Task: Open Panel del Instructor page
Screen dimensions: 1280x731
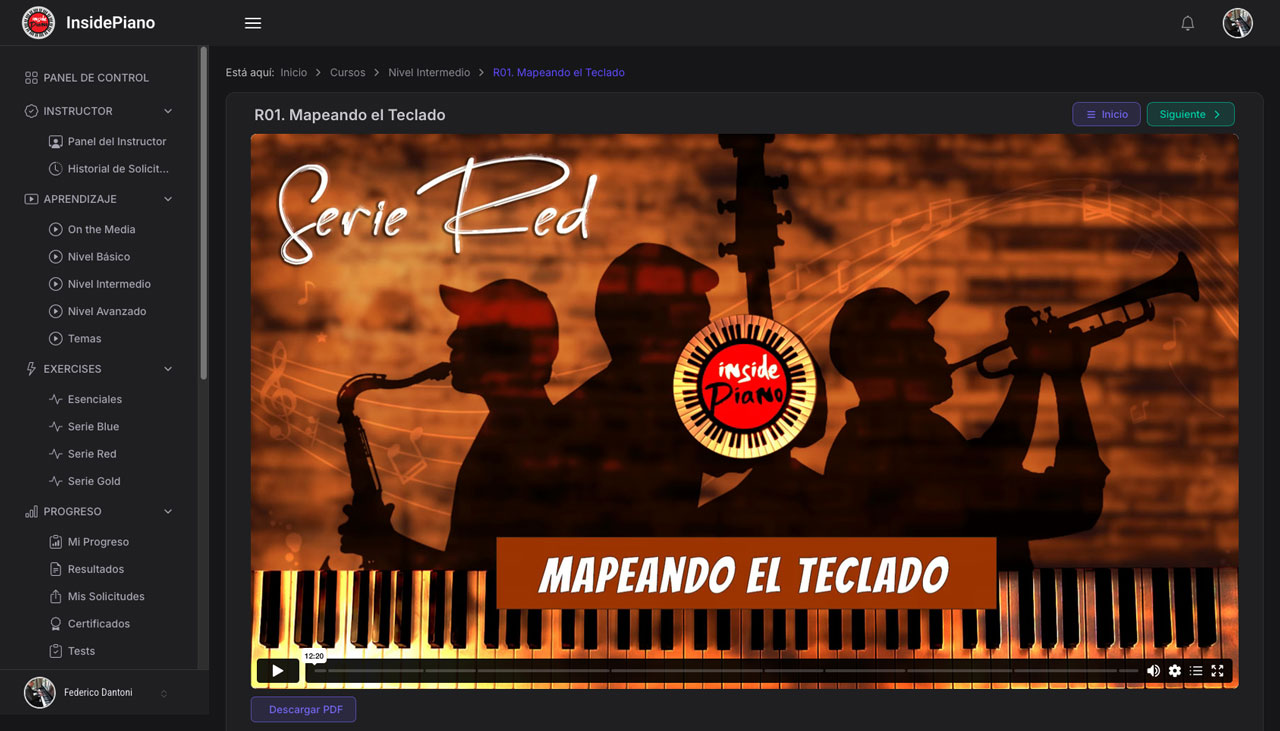Action: point(117,142)
